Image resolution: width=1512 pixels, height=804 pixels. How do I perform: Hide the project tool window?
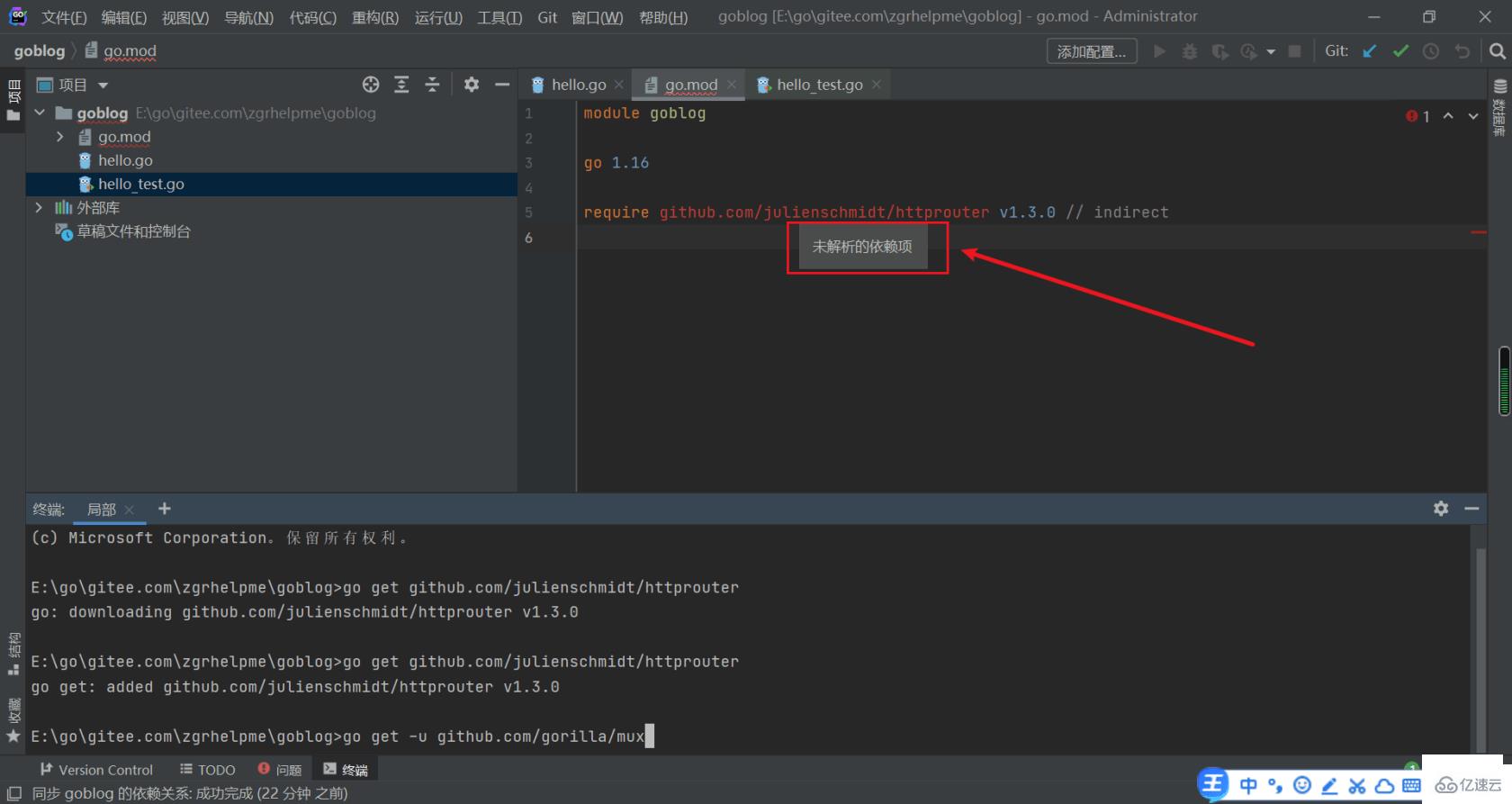(502, 85)
